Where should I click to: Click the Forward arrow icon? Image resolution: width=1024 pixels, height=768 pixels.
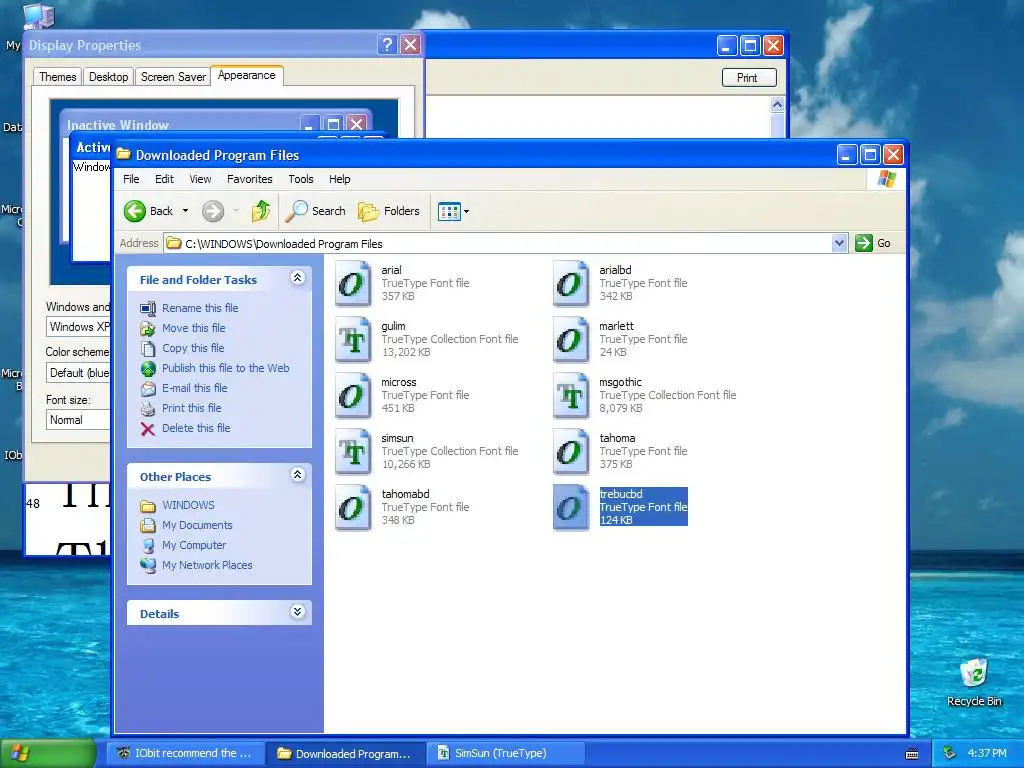click(x=213, y=211)
